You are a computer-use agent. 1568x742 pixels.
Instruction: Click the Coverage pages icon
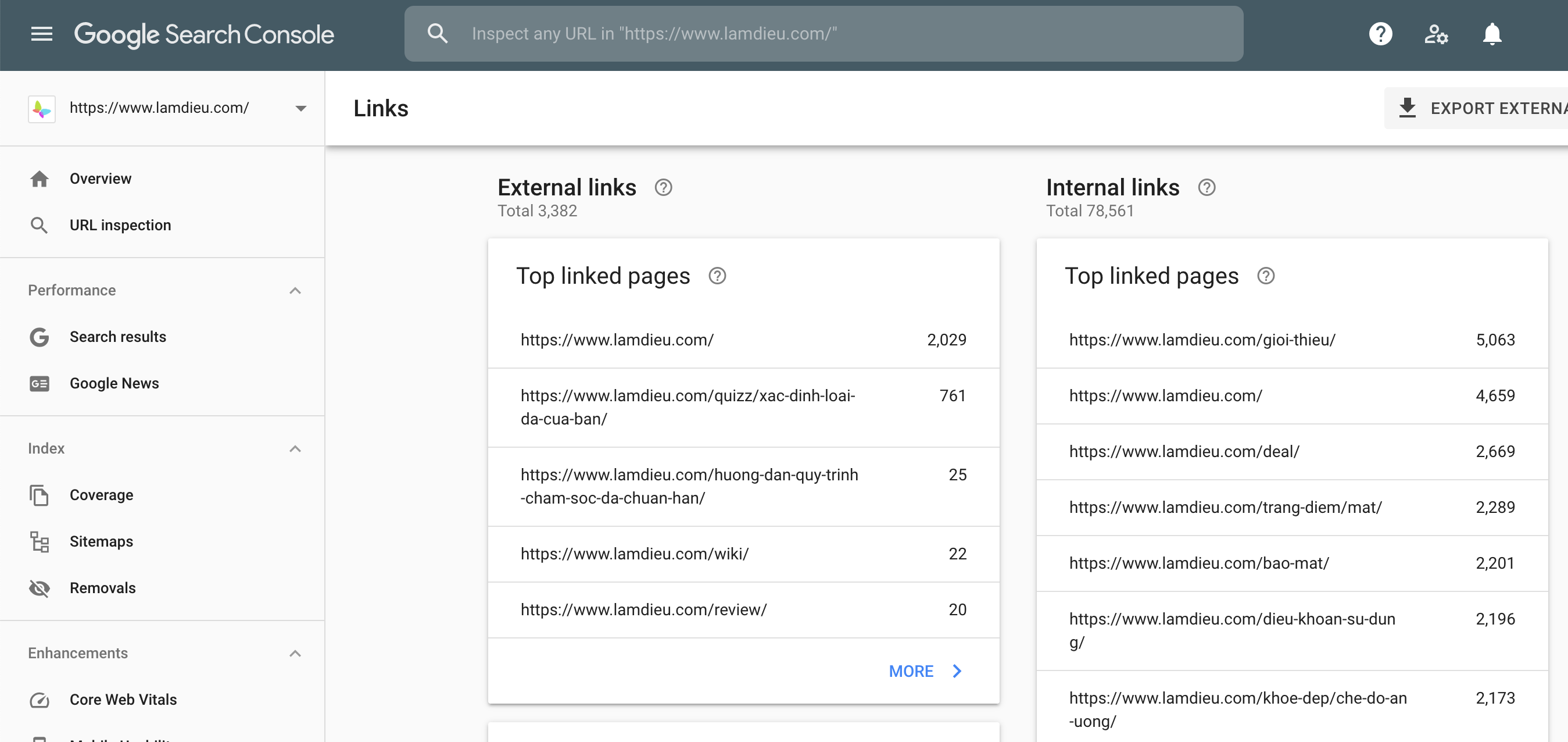[x=40, y=495]
